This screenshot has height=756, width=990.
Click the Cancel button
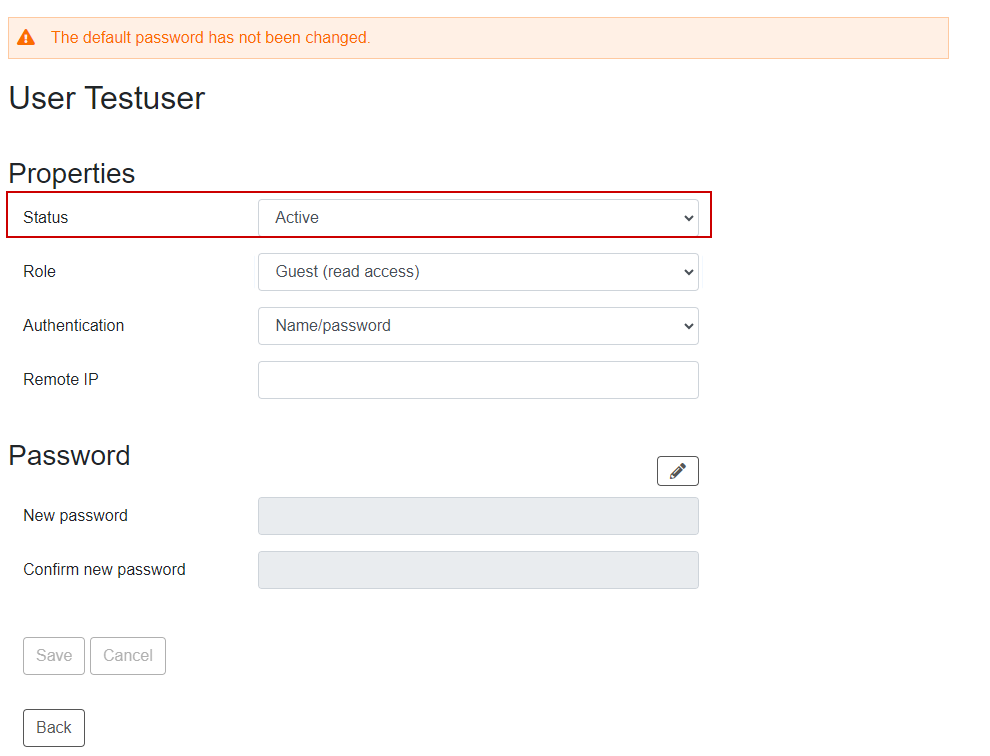point(128,656)
